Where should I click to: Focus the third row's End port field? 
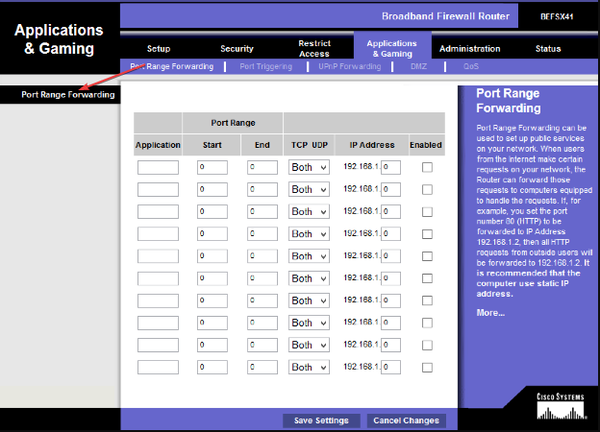[262, 212]
